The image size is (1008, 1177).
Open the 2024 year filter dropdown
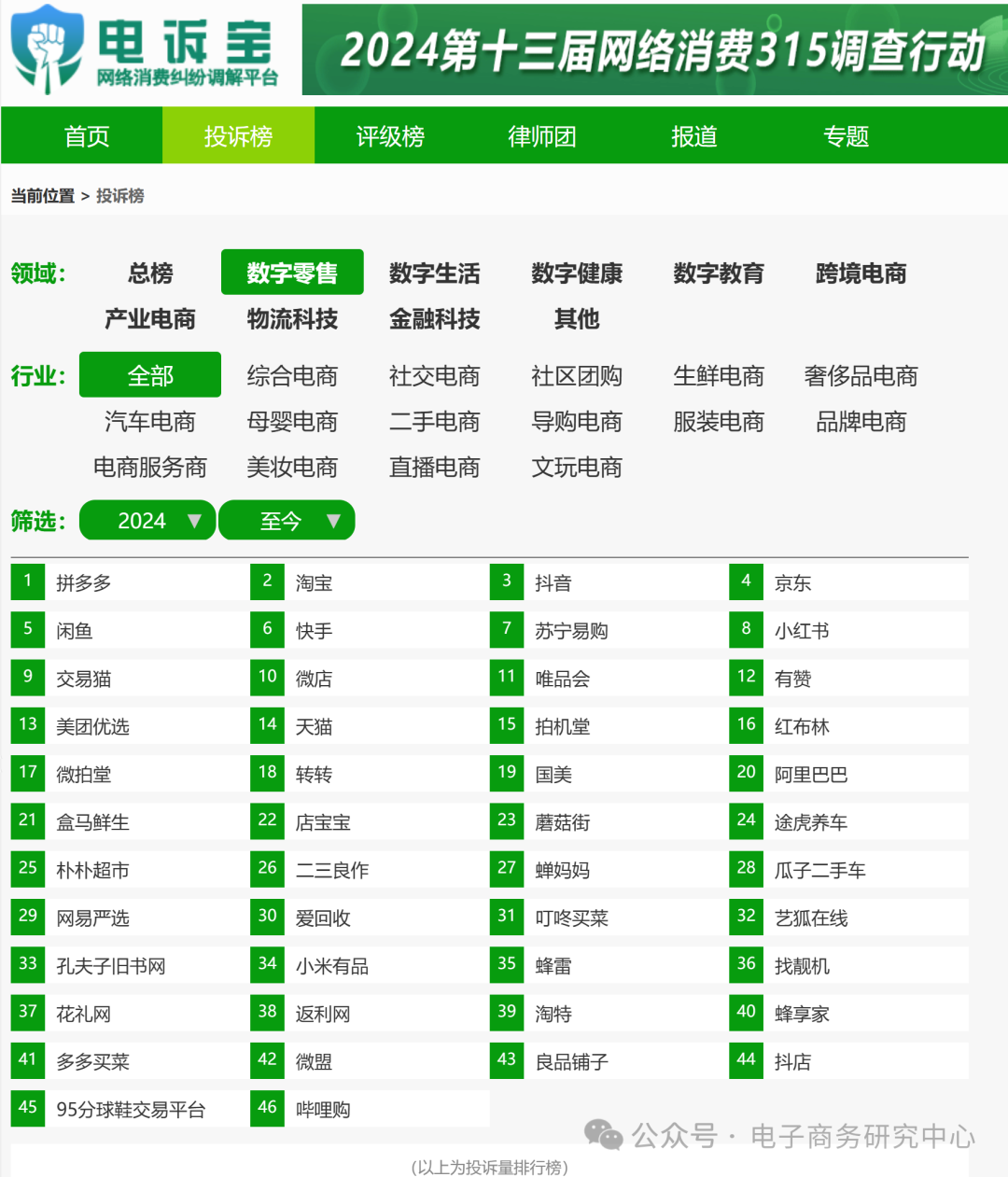coord(147,520)
